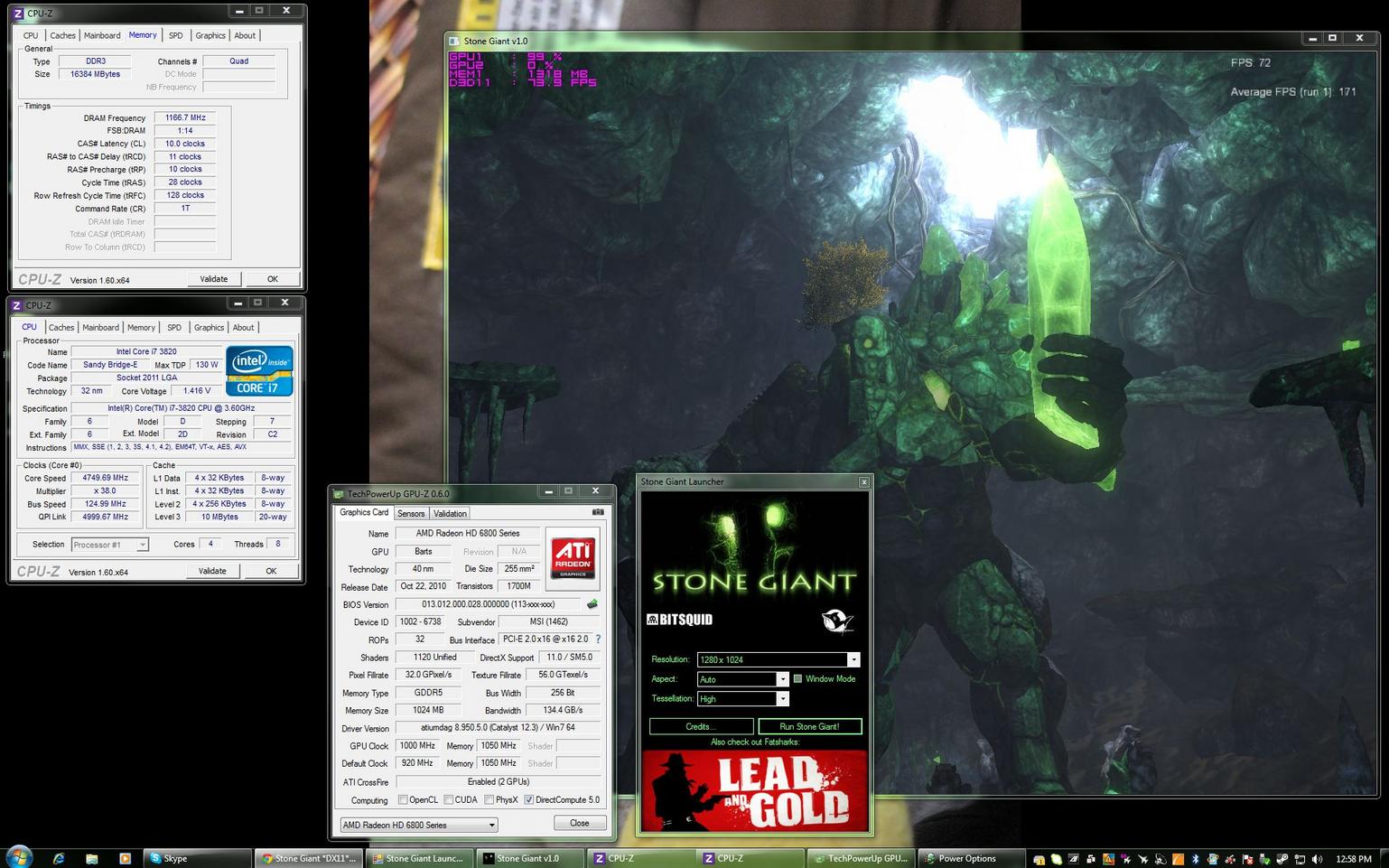Click the Fatshark logo in Stone Giant Launcher

(x=837, y=621)
